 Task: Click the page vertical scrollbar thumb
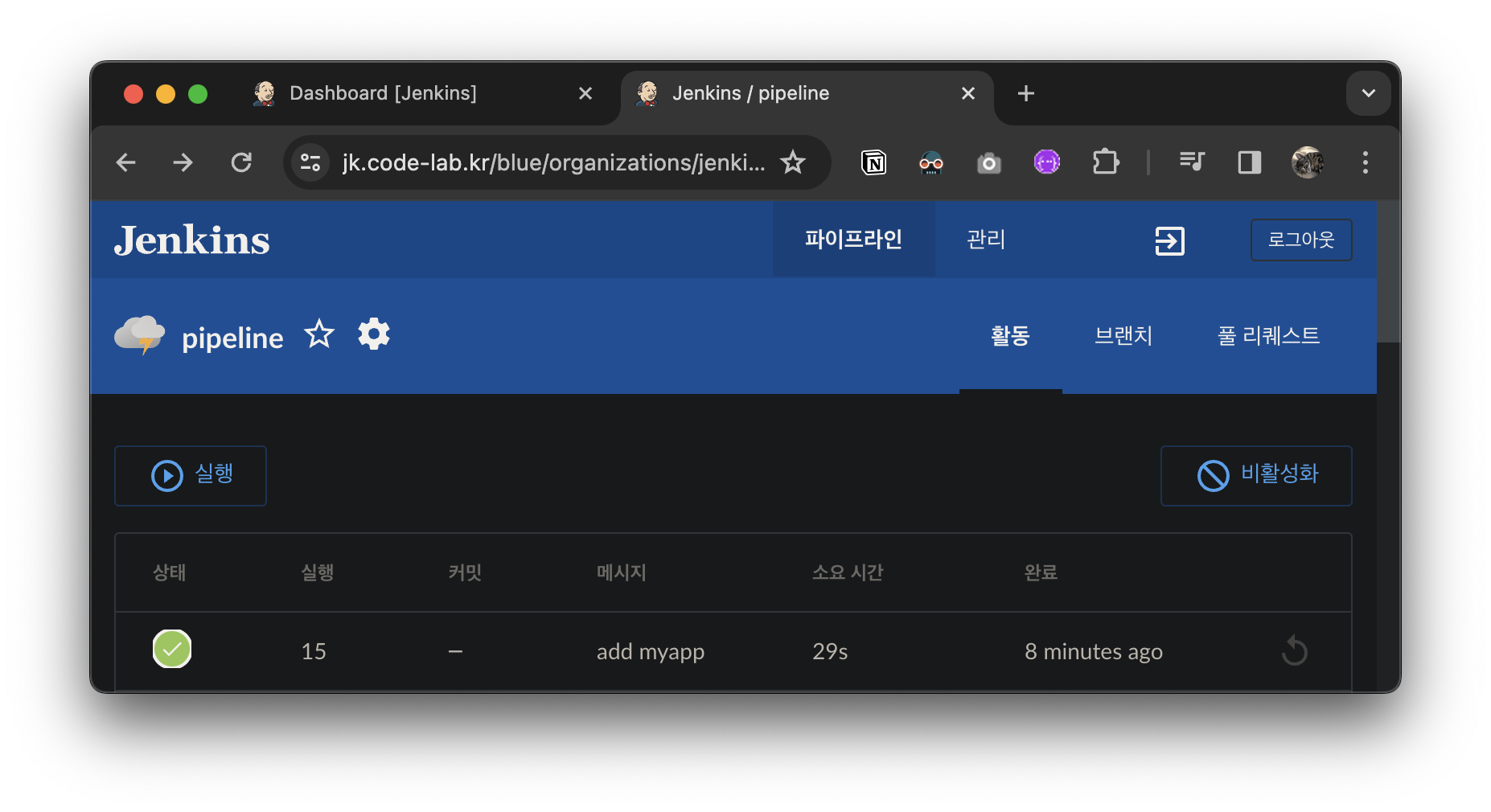pos(1389,272)
